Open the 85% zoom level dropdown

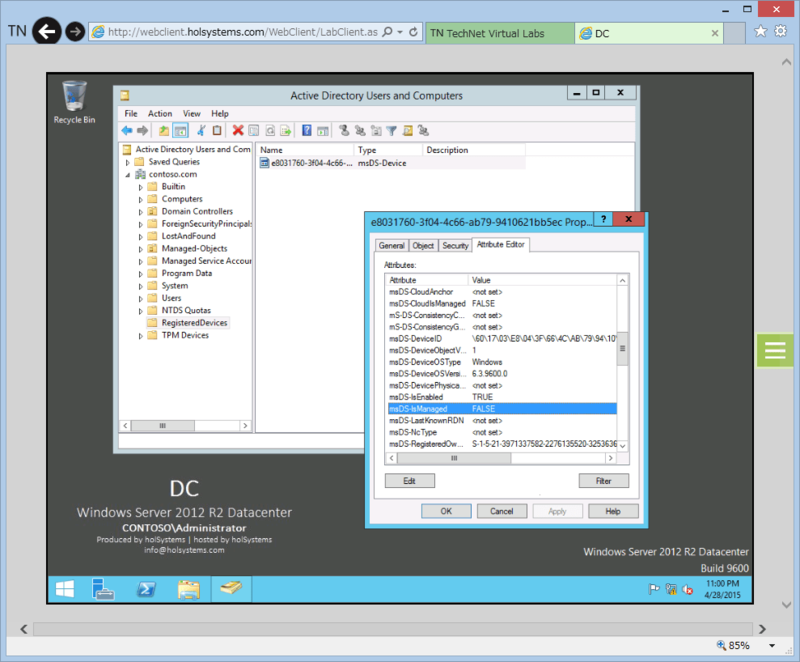point(772,646)
